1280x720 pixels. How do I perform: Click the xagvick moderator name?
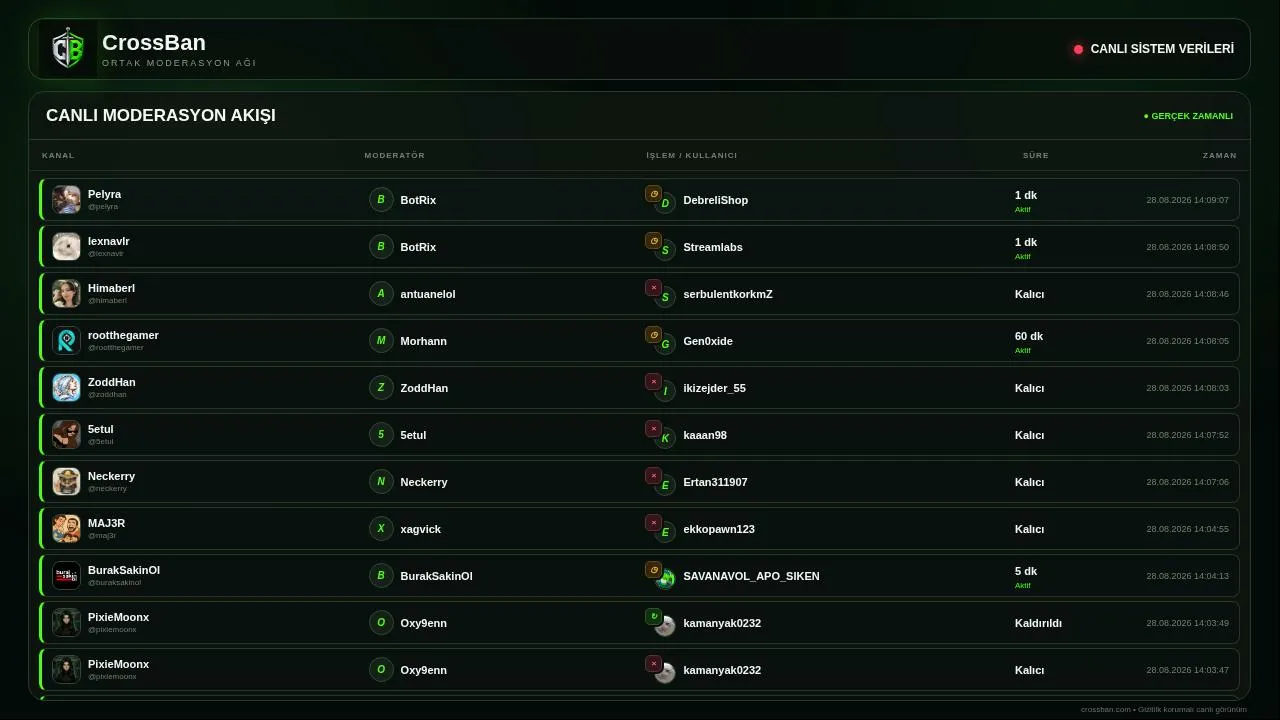(x=420, y=529)
